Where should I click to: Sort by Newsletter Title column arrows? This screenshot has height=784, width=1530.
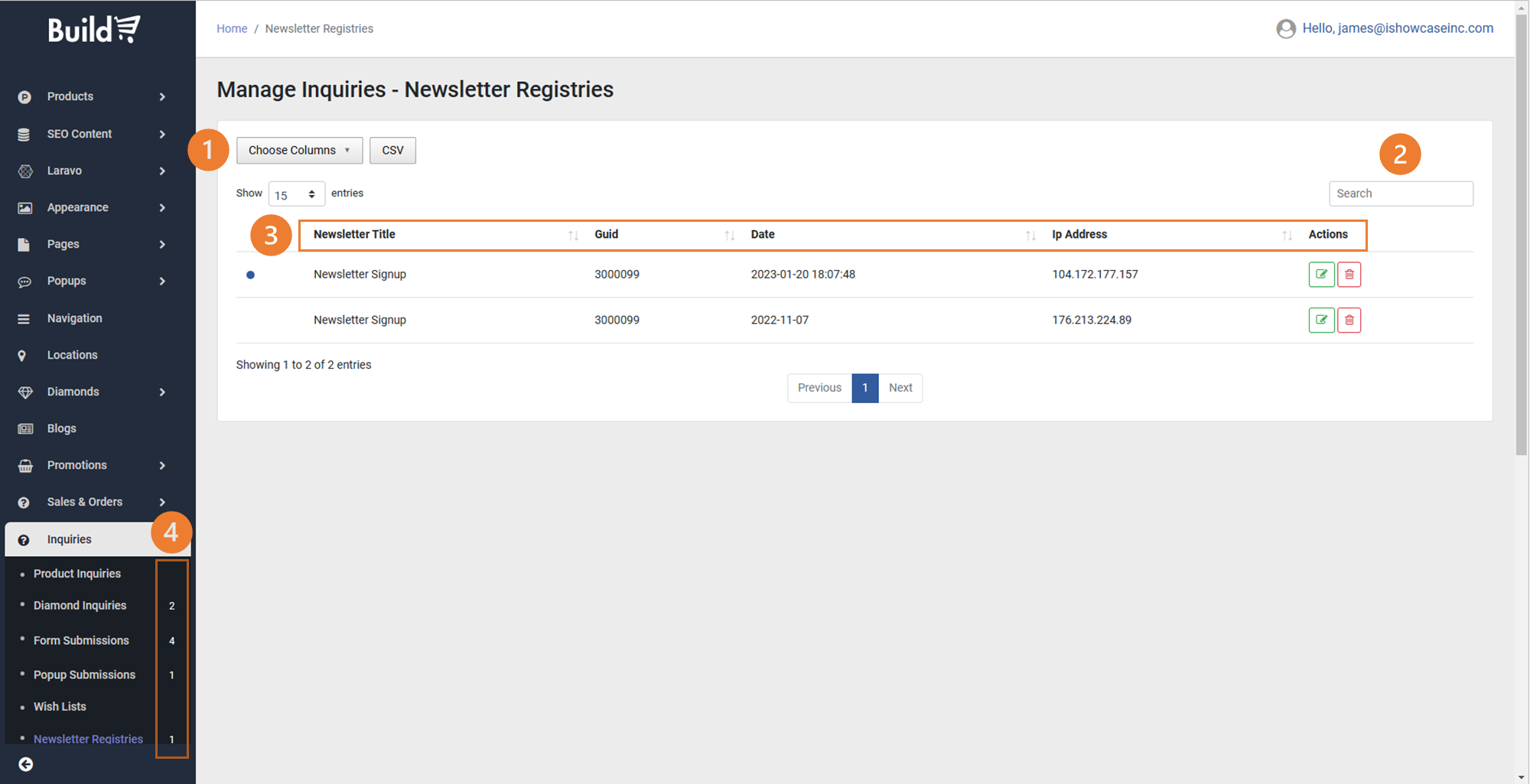click(x=573, y=236)
